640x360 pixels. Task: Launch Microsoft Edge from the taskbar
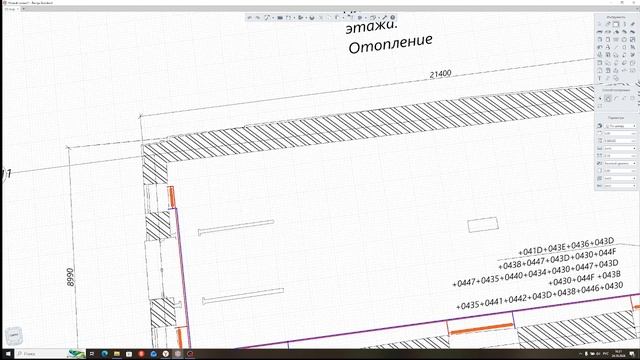point(104,353)
